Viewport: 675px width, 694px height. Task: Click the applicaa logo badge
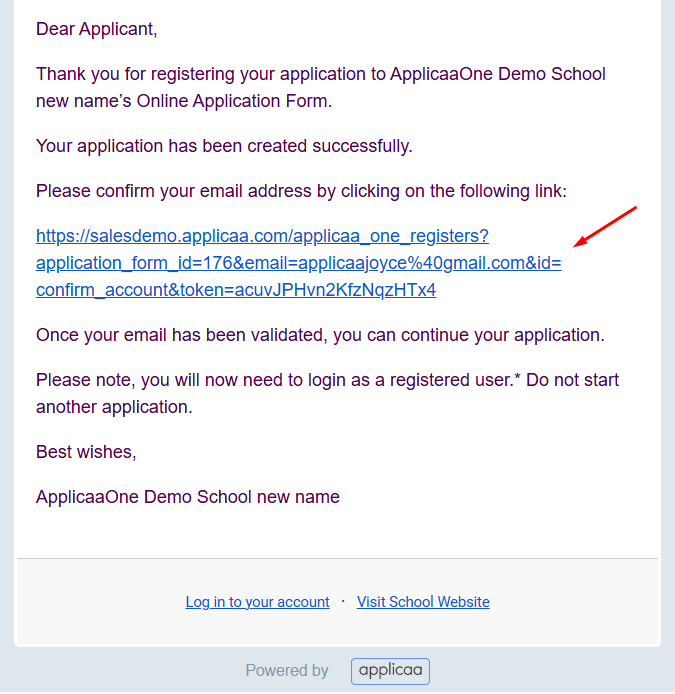tap(390, 671)
